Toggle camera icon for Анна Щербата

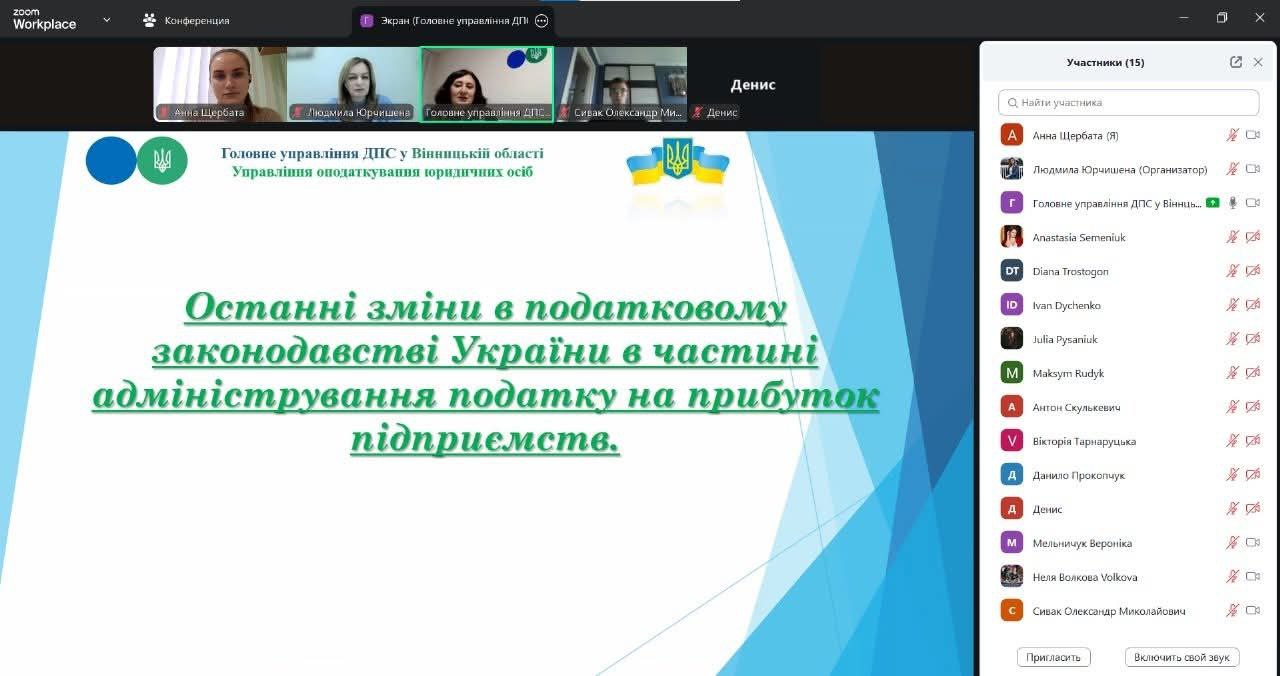pyautogui.click(x=1252, y=135)
